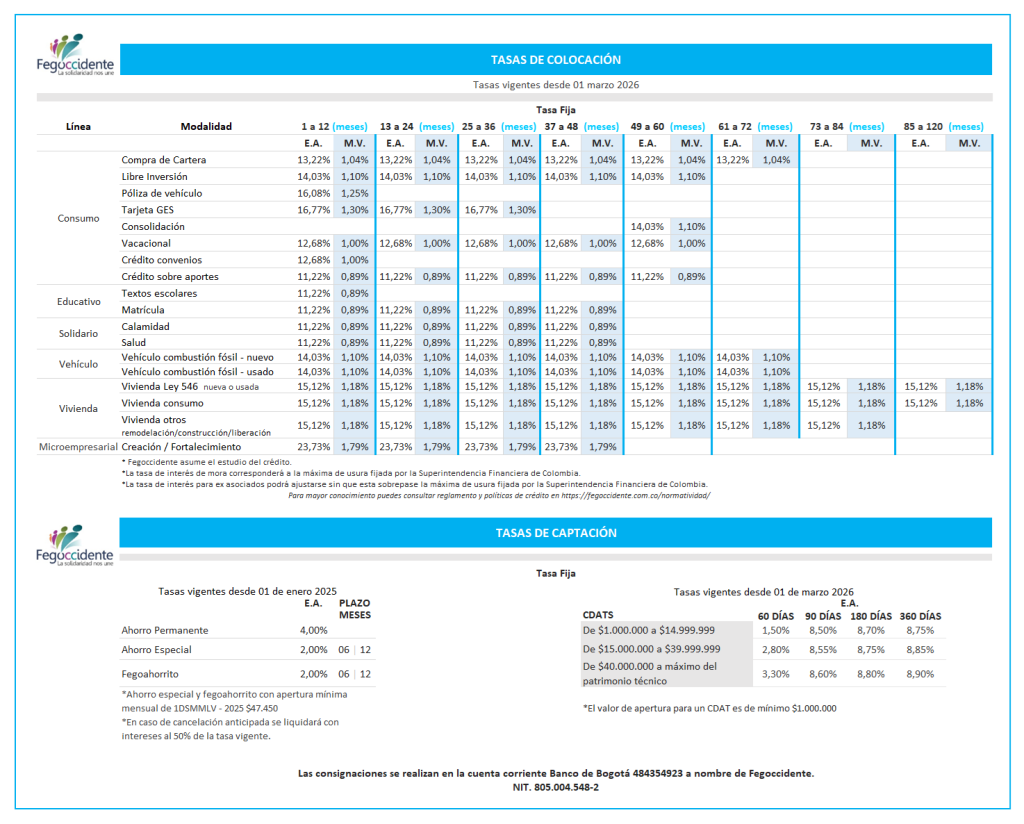Image resolution: width=1024 pixels, height=824 pixels.
Task: Select the TASAS DE COLOCACIÓN blue banner
Action: click(556, 60)
